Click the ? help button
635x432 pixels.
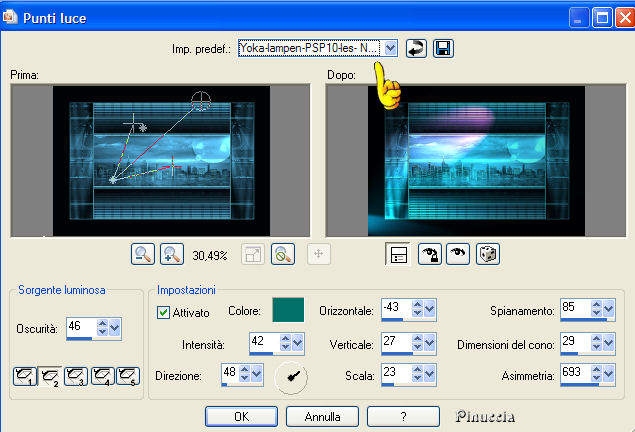coord(403,417)
